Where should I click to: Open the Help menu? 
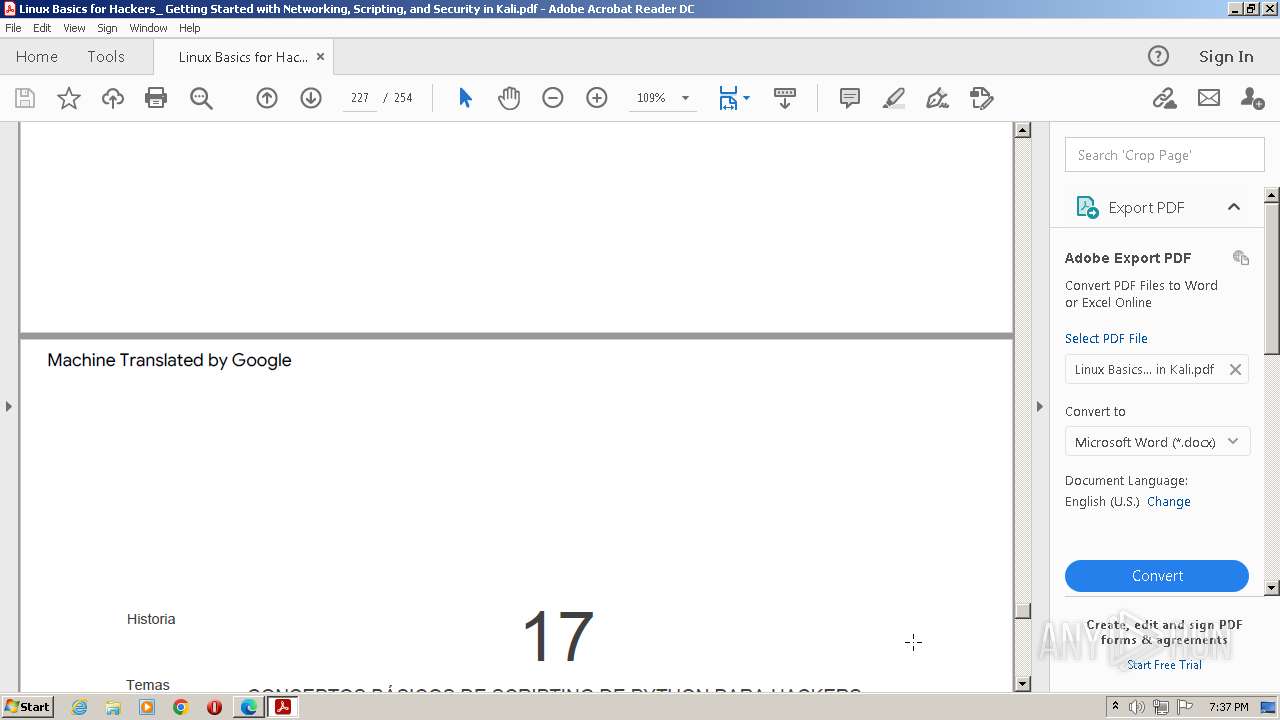(x=190, y=28)
